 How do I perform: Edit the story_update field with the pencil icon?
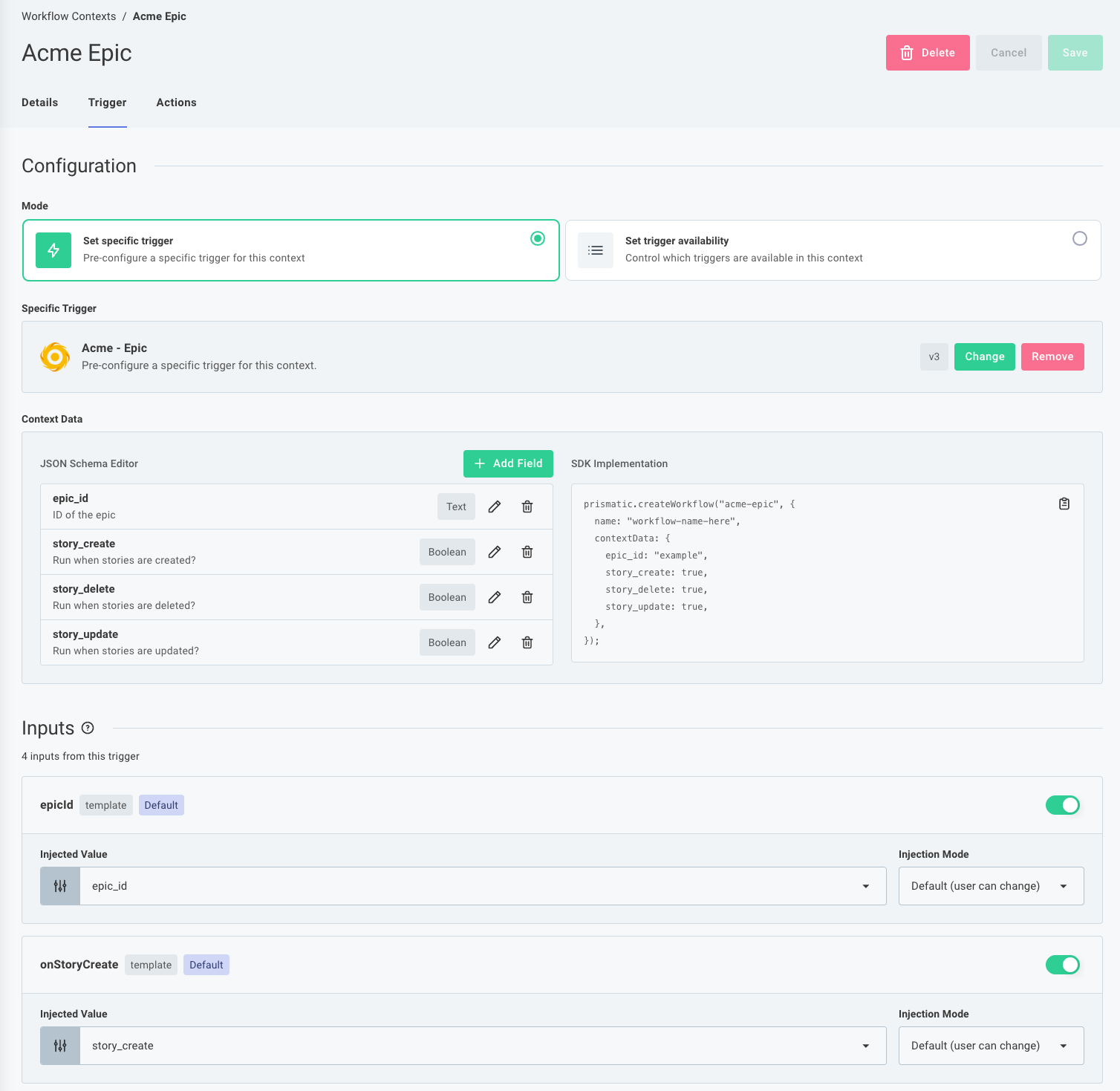point(495,642)
